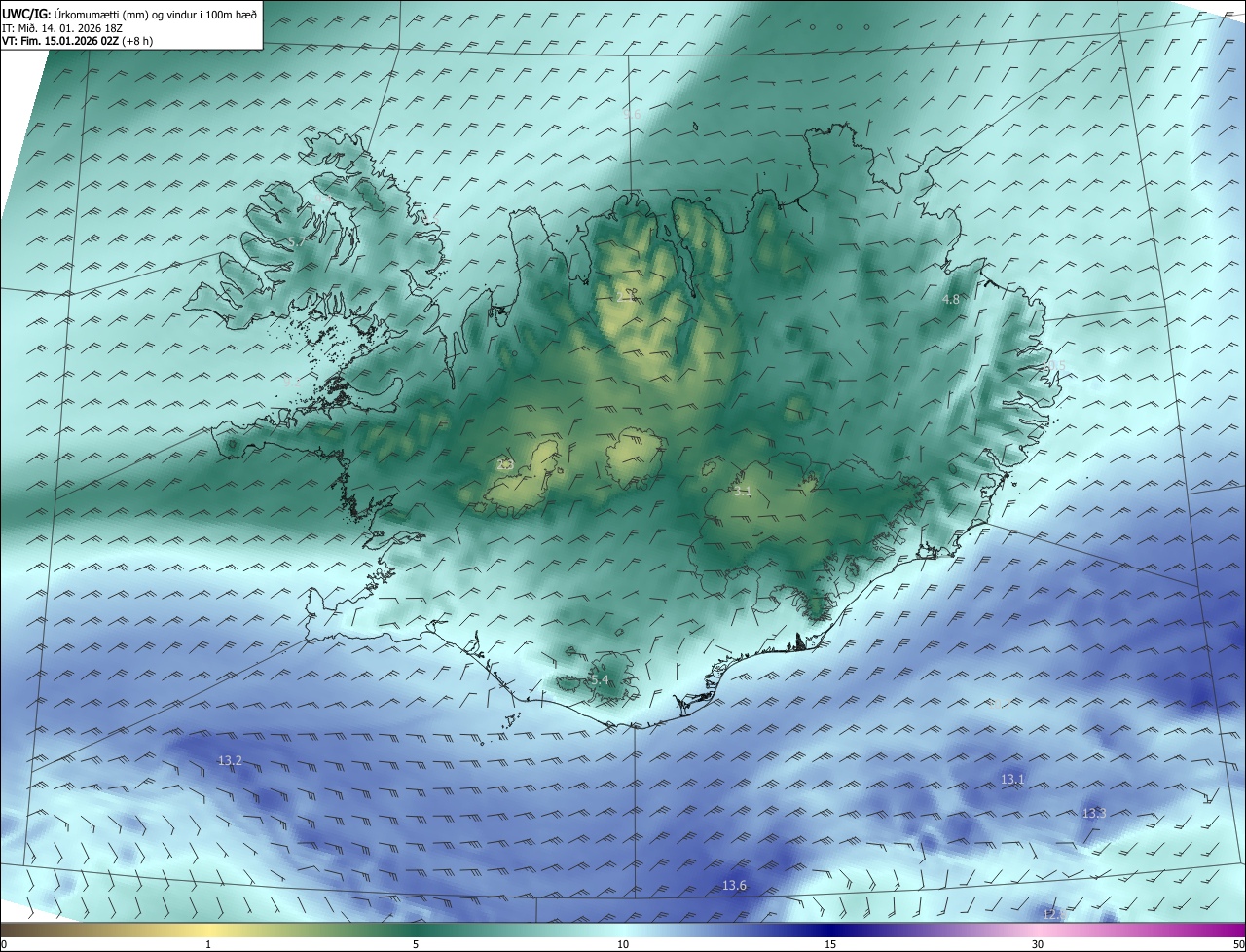The image size is (1246, 952).
Task: Select the 2.1 value label in the north
Action: pyautogui.click(x=623, y=296)
